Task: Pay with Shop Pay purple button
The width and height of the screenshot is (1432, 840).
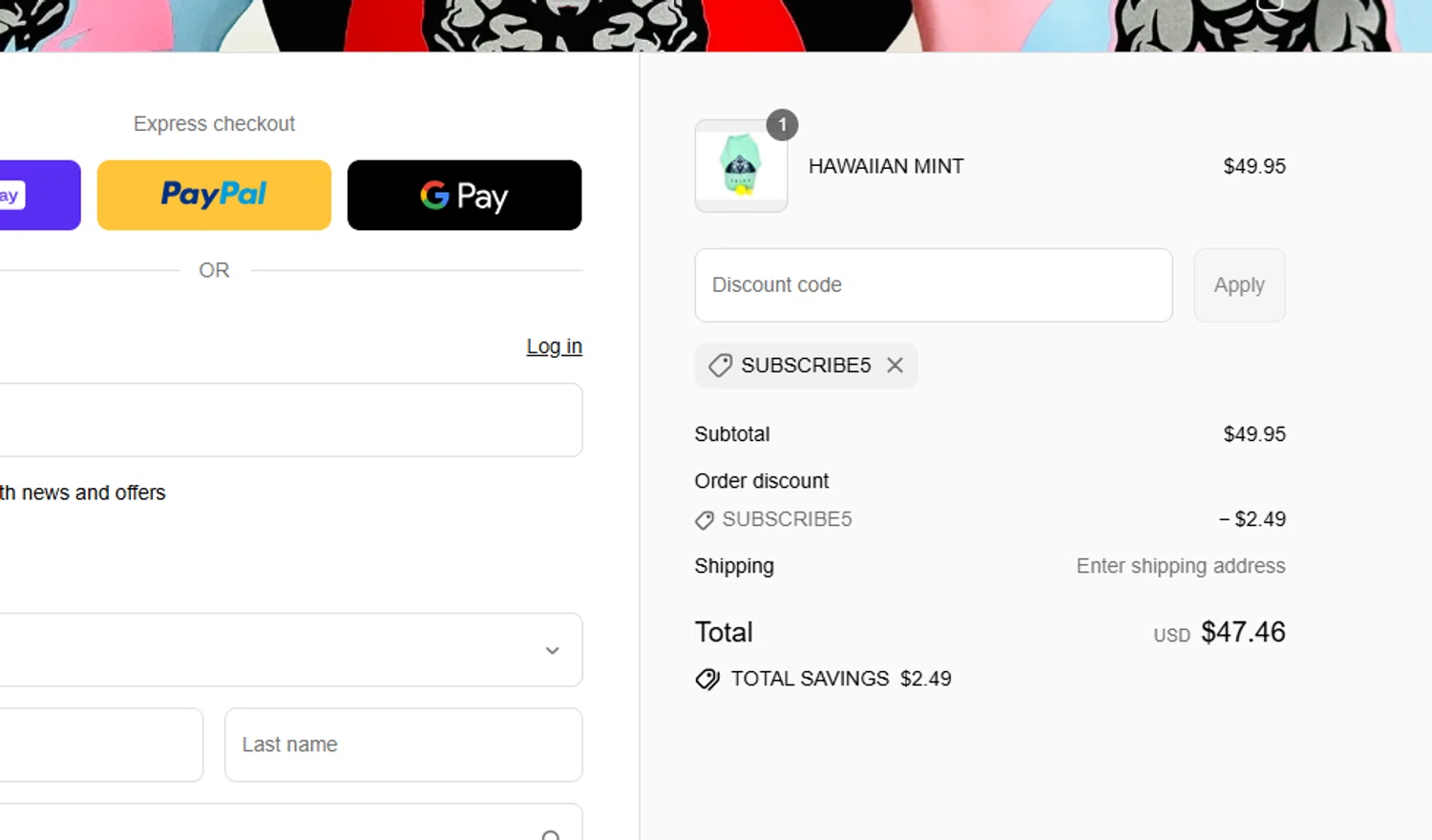Action: click(x=40, y=195)
